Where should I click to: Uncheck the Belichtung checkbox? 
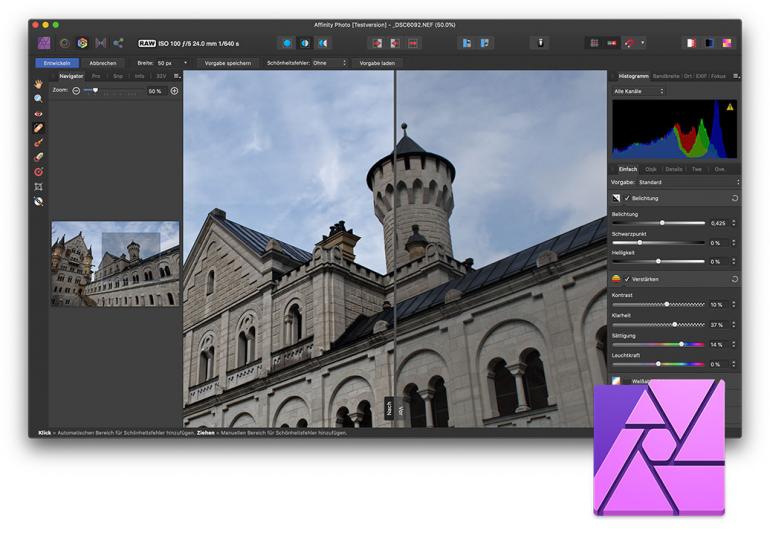point(627,198)
